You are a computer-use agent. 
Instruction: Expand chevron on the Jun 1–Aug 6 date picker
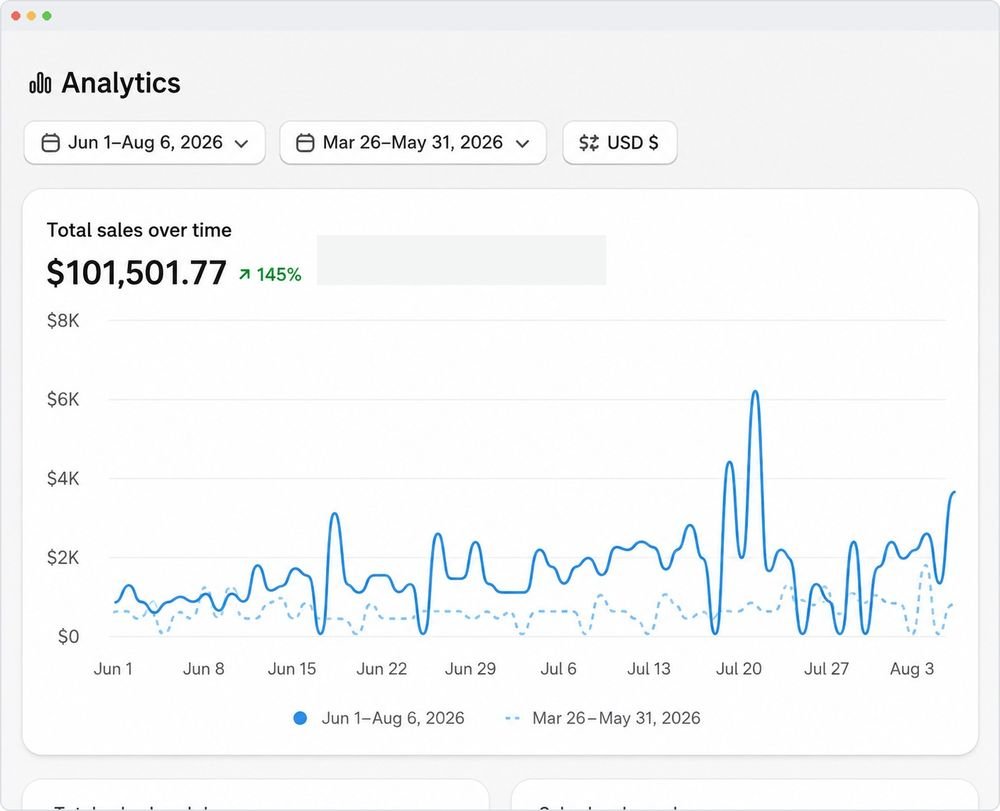coord(242,144)
